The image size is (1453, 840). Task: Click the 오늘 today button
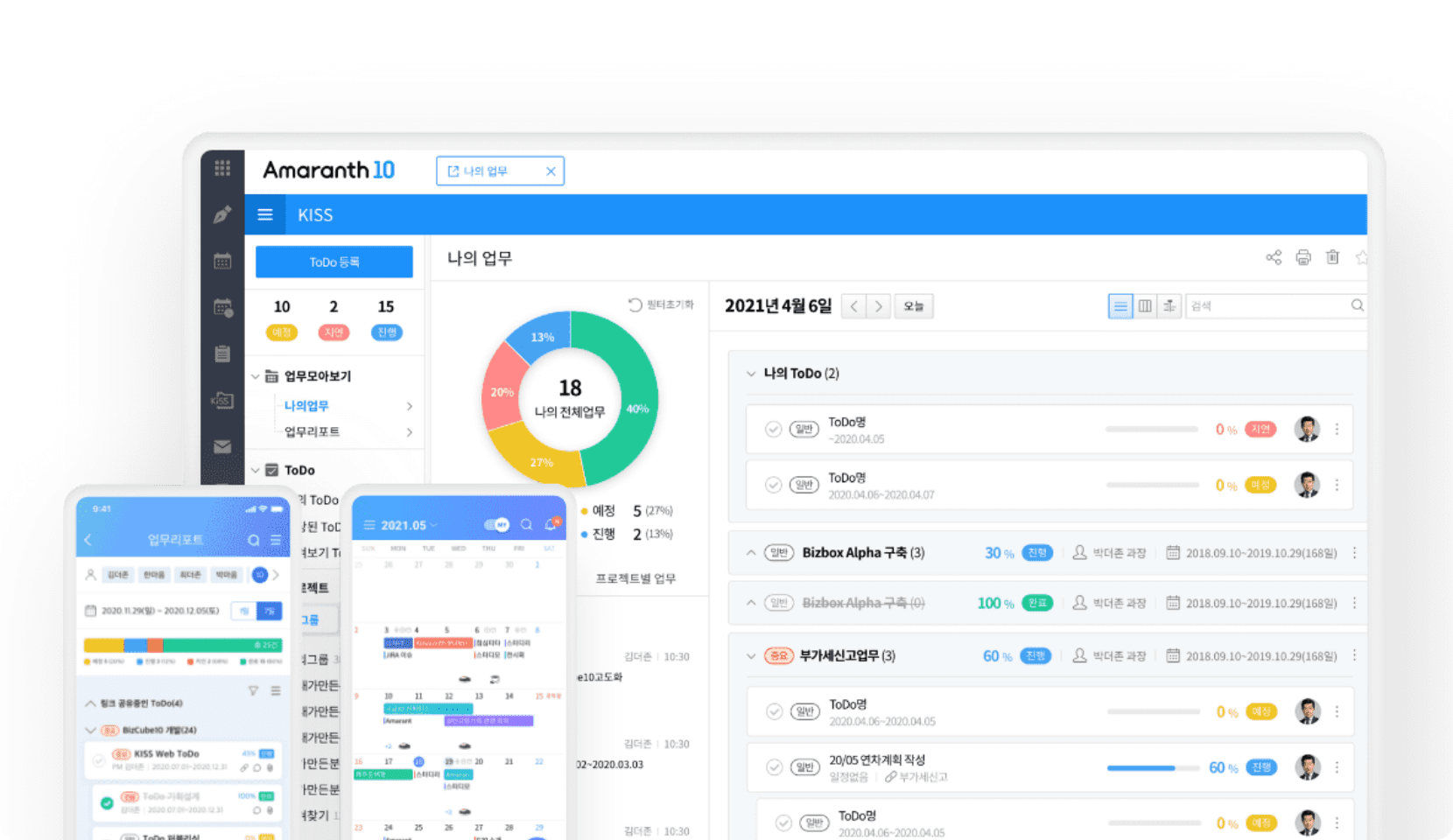coord(914,306)
